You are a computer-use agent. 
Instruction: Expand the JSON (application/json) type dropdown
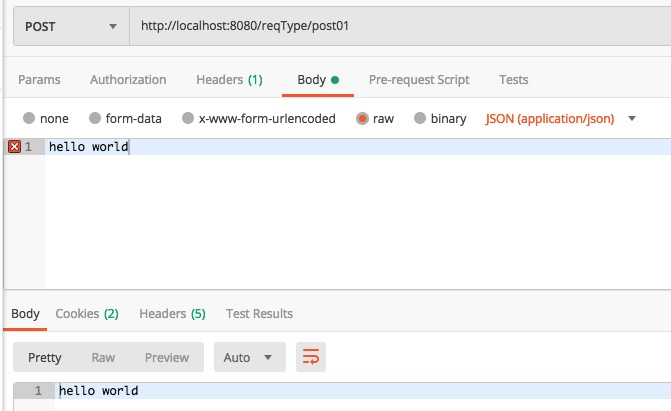(561, 118)
